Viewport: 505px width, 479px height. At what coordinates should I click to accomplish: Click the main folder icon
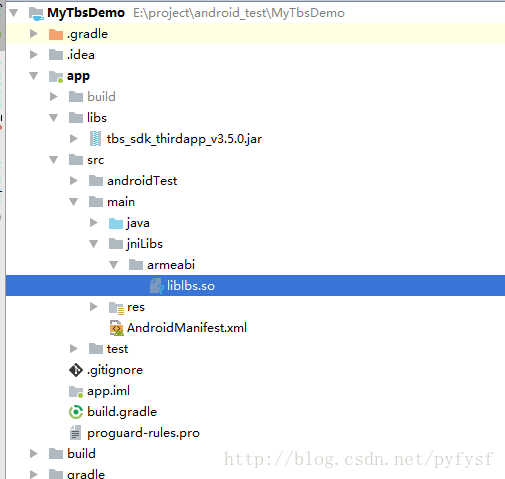tap(96, 202)
